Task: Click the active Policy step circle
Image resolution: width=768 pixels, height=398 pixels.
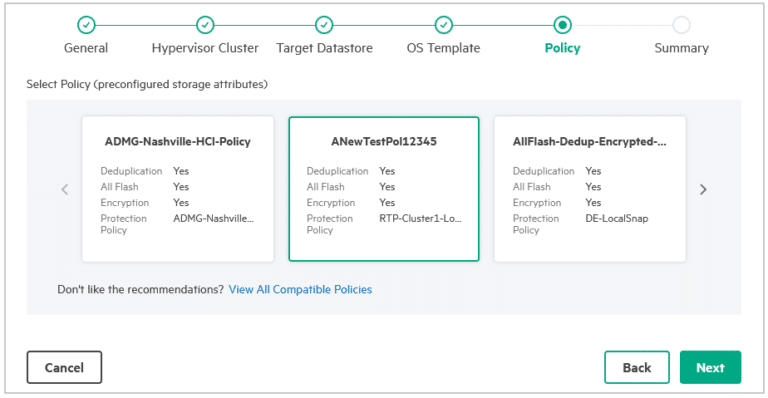Action: coord(562,24)
